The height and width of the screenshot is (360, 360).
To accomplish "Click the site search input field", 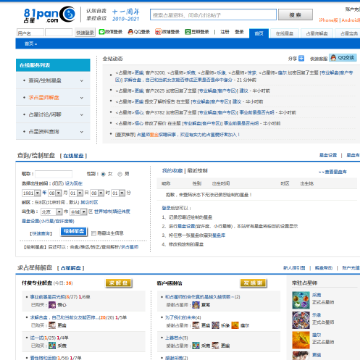I will (213, 15).
